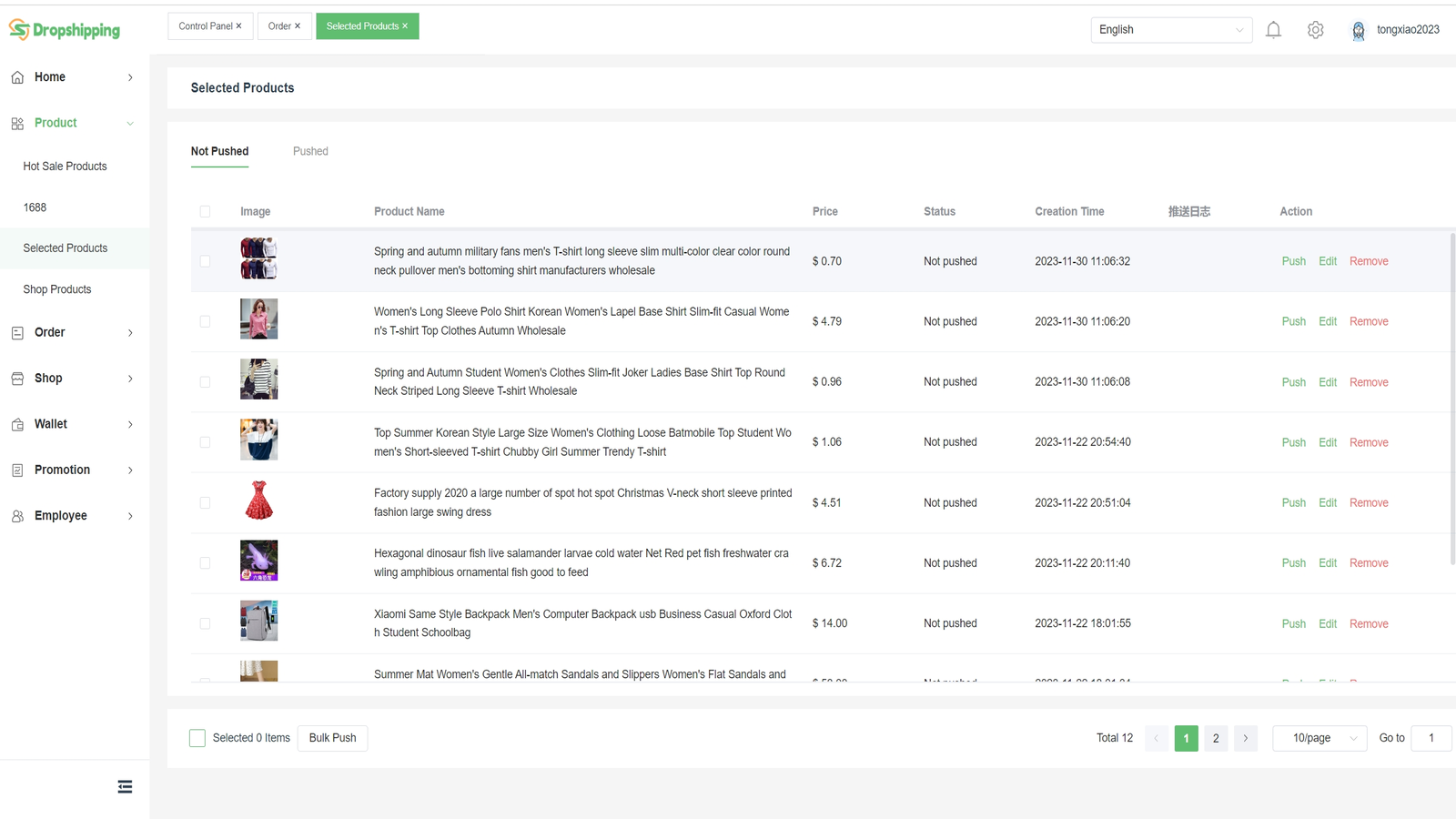
Task: Open Wallet using its sidebar icon
Action: pyautogui.click(x=16, y=423)
